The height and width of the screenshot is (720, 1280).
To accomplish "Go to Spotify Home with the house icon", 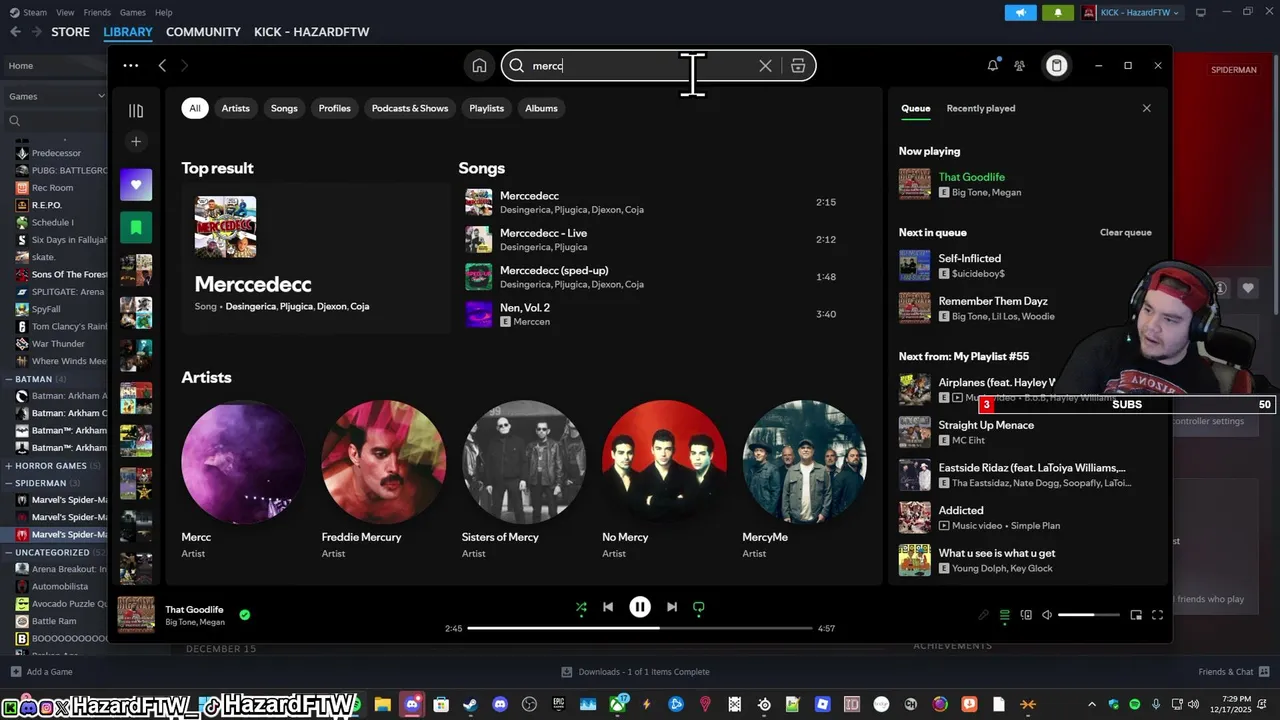I will [479, 66].
